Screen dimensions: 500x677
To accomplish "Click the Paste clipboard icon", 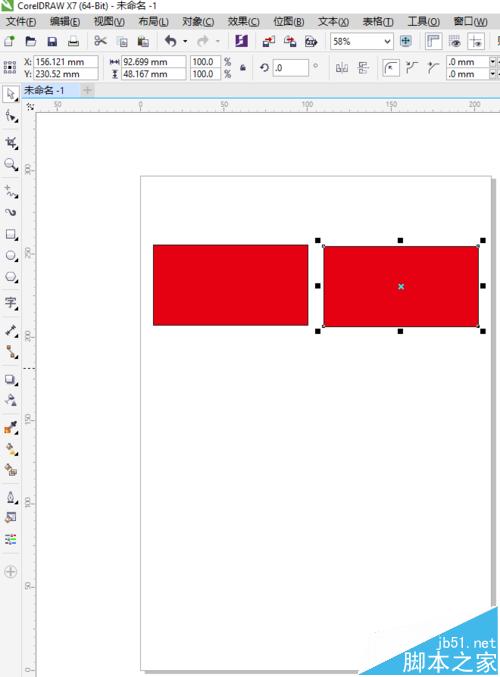I will pos(143,41).
